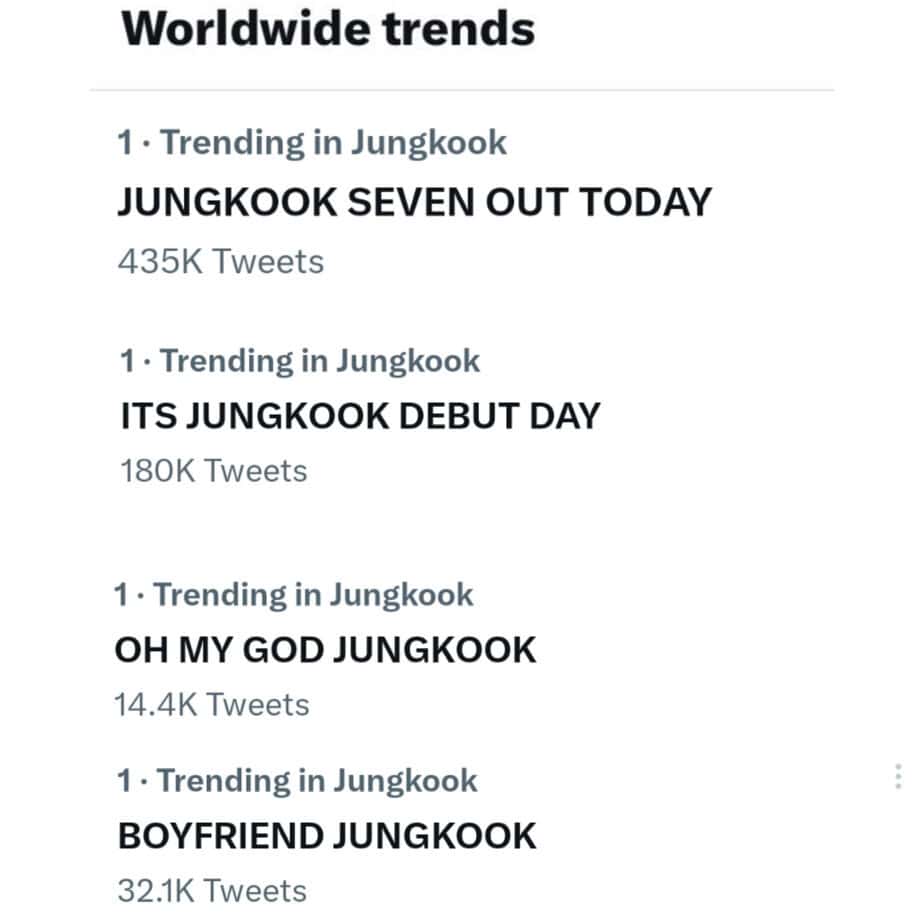924x924 pixels.
Task: Click the divider line below Worldwide trends
Action: pos(462,90)
